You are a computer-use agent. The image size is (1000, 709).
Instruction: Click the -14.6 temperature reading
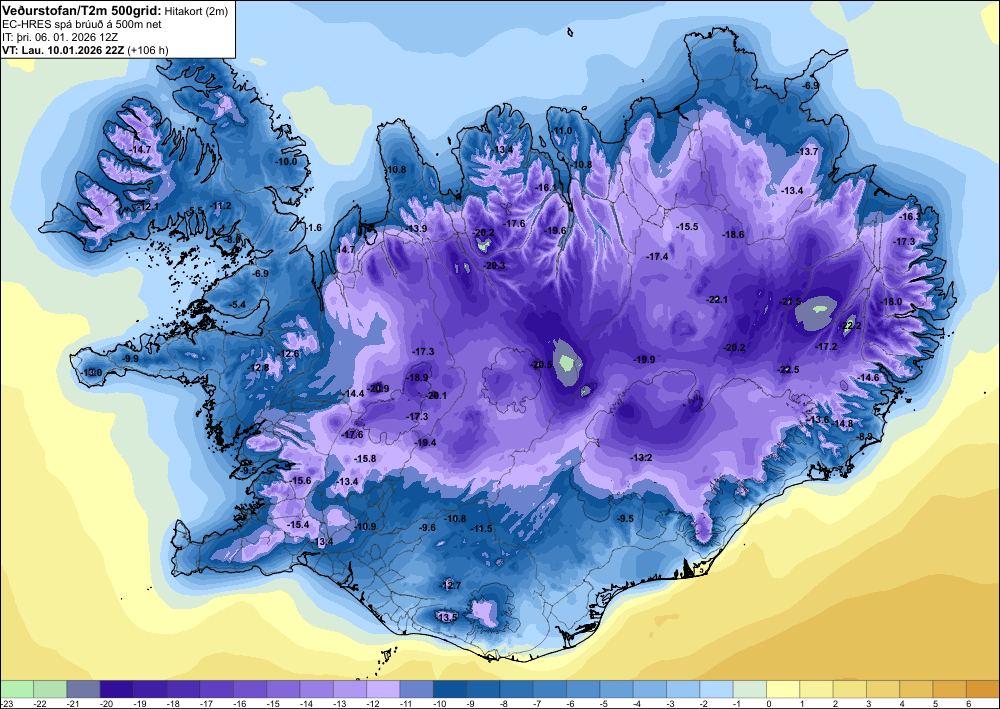click(869, 377)
